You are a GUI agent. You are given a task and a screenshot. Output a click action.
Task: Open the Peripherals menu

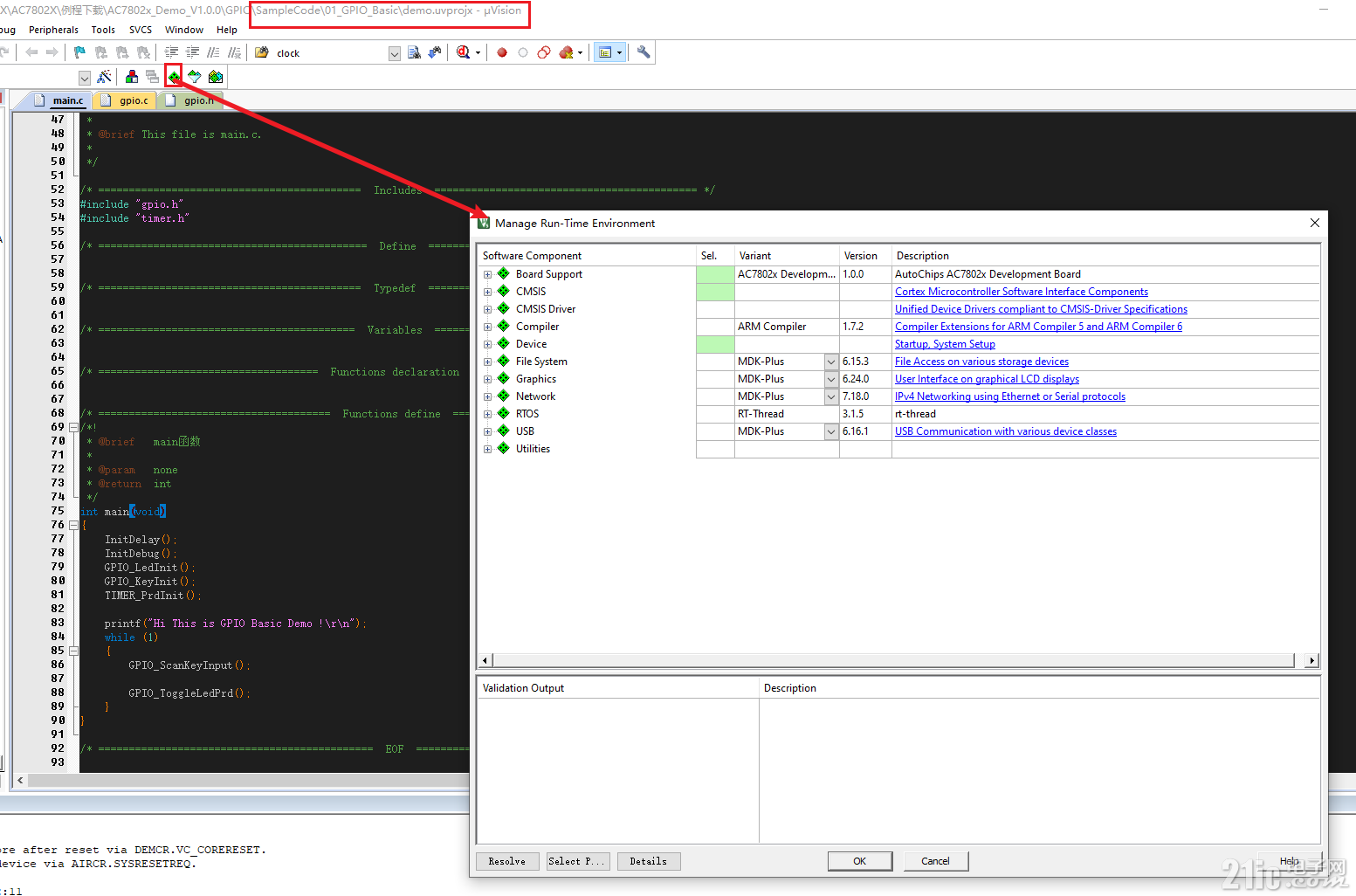[53, 30]
